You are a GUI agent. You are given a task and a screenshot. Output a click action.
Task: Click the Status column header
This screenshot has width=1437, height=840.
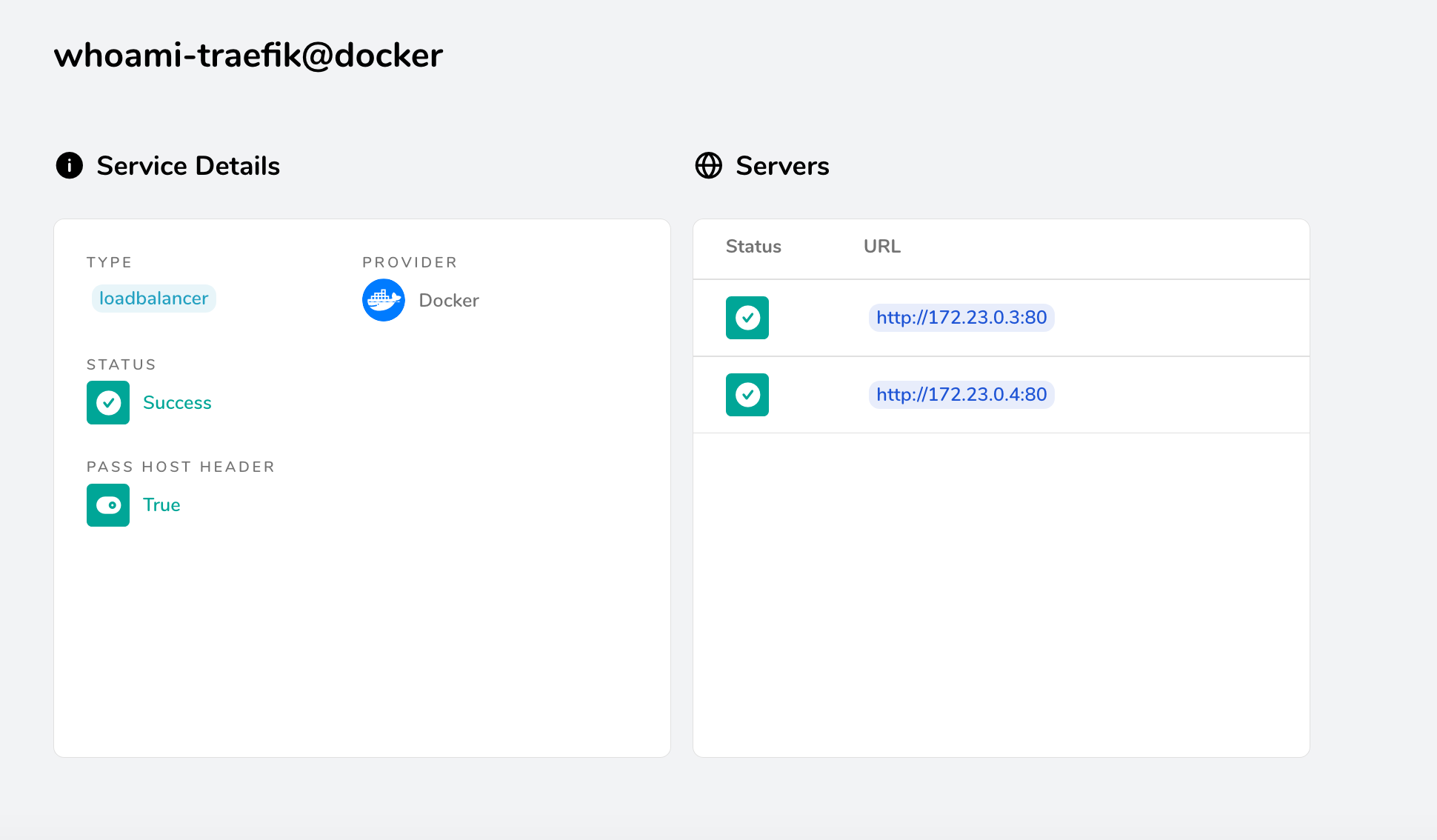753,247
